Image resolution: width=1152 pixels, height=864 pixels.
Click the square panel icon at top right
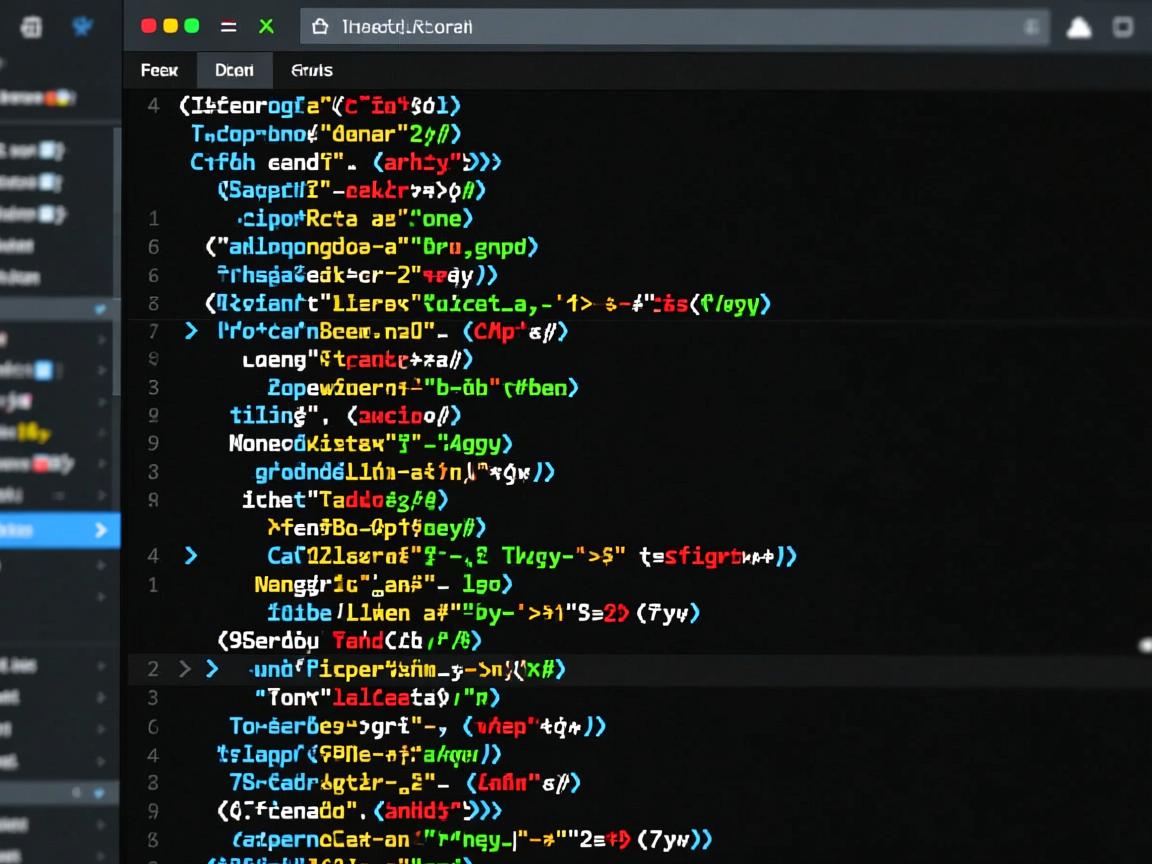tap(1123, 27)
